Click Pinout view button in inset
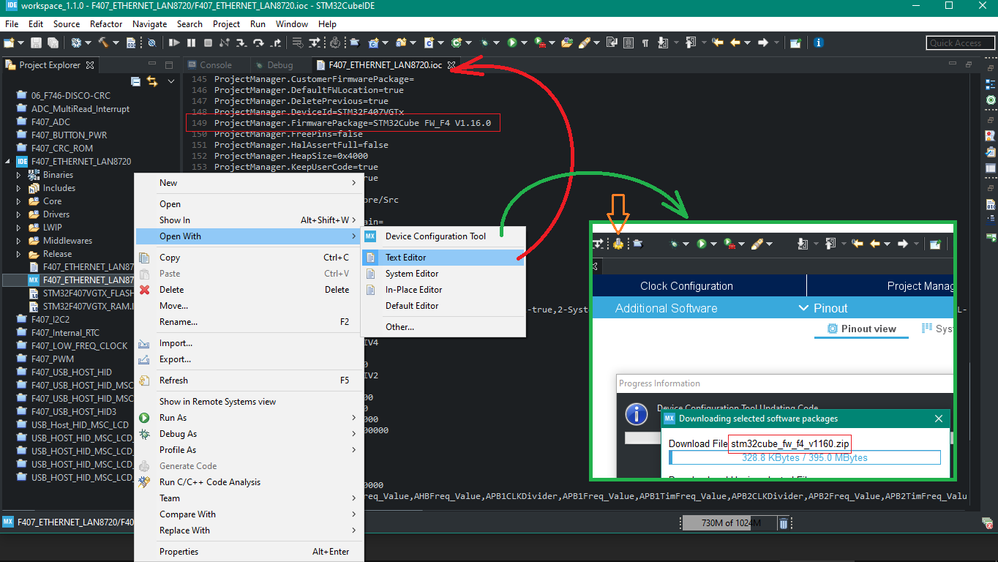Screen dimensions: 998x562 click(861, 329)
